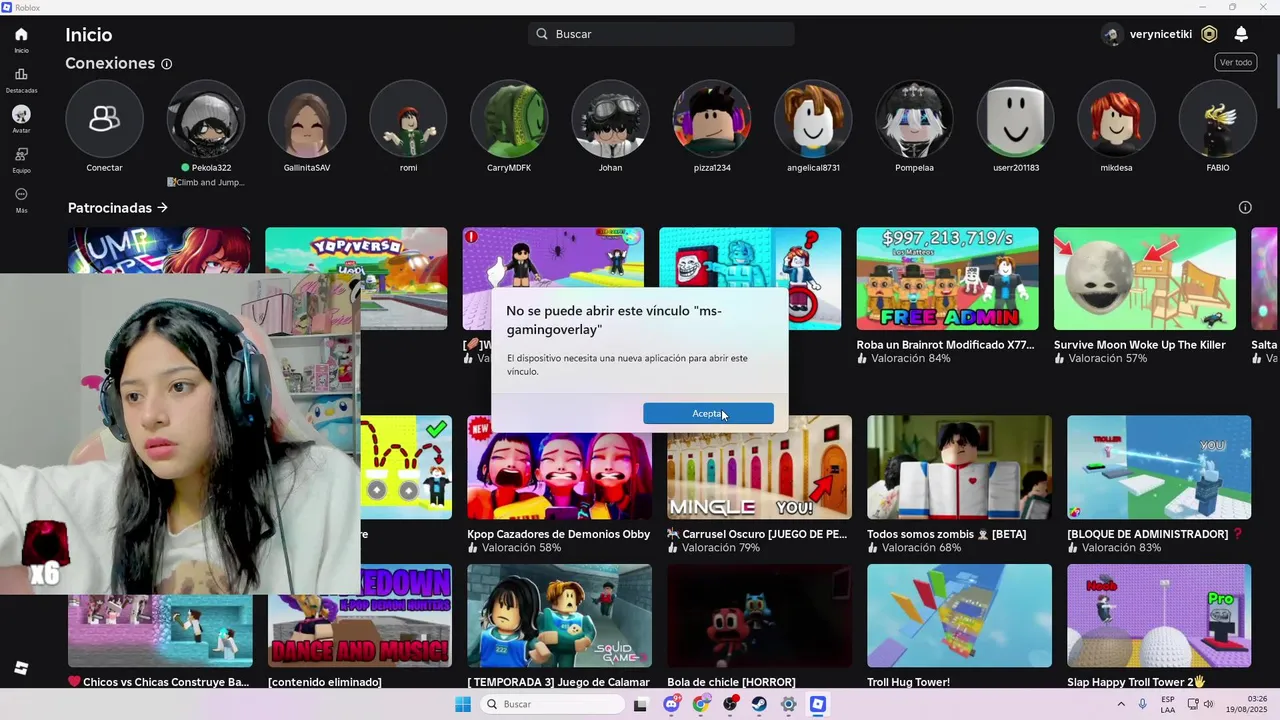Click the Troll Hug Tower! title

tap(908, 682)
